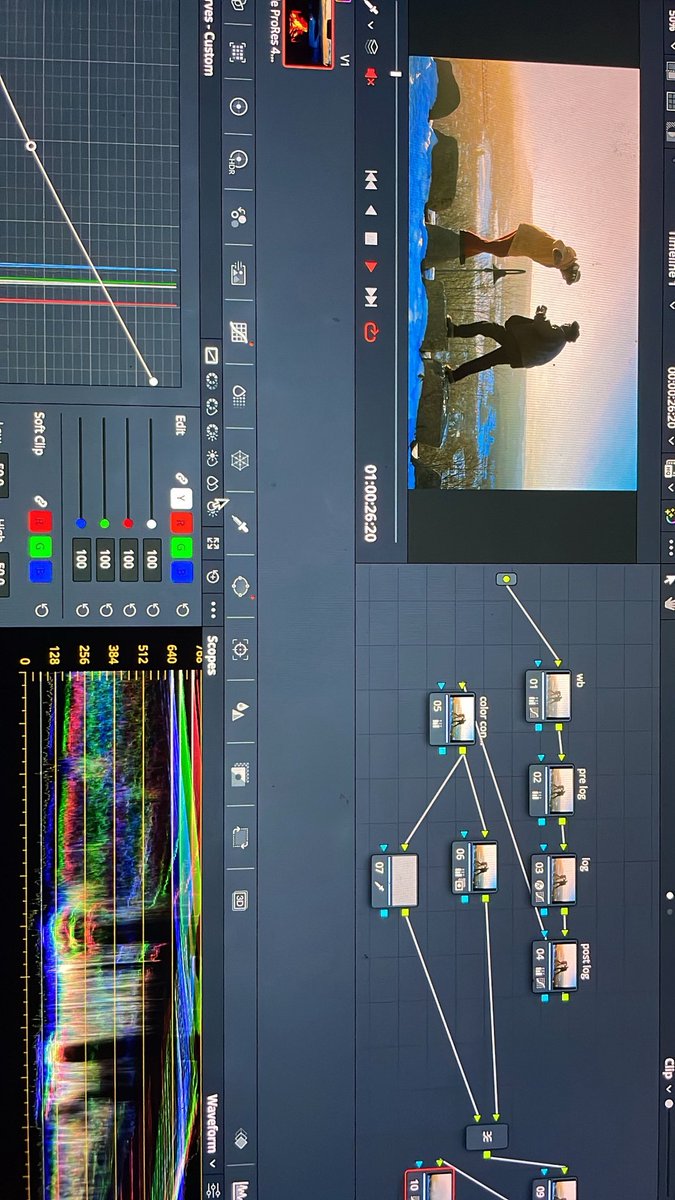Open the HDR color wheels palette

point(239,160)
